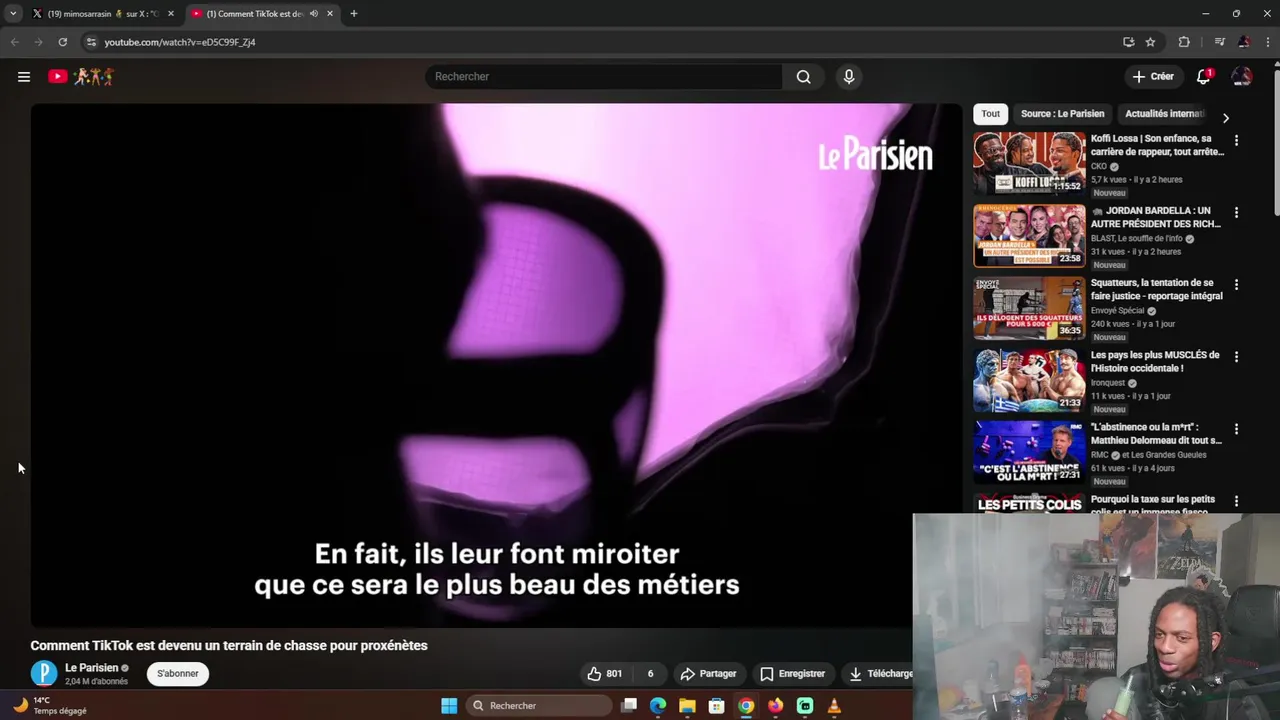1280x720 pixels.
Task: Open the YouTube hamburger guide menu
Action: 24,76
